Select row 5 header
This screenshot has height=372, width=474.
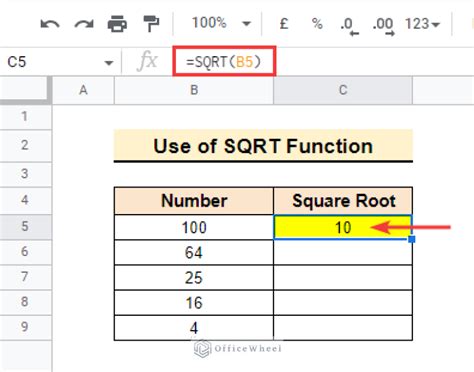pyautogui.click(x=26, y=227)
